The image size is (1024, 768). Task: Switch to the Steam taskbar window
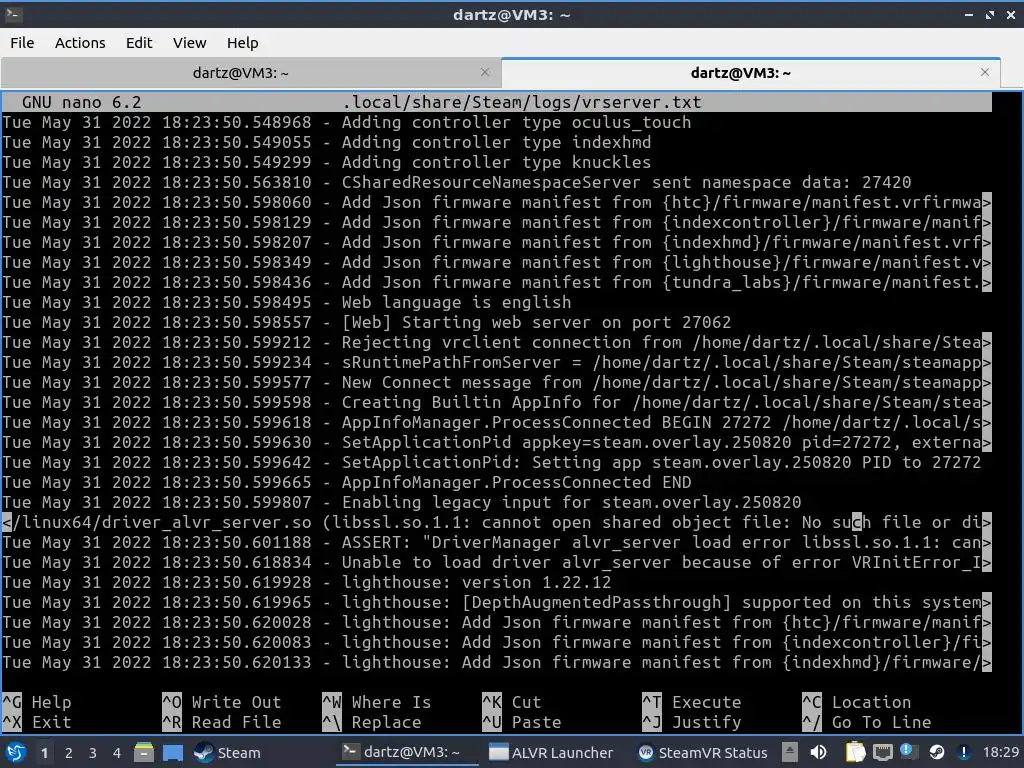[x=227, y=752]
